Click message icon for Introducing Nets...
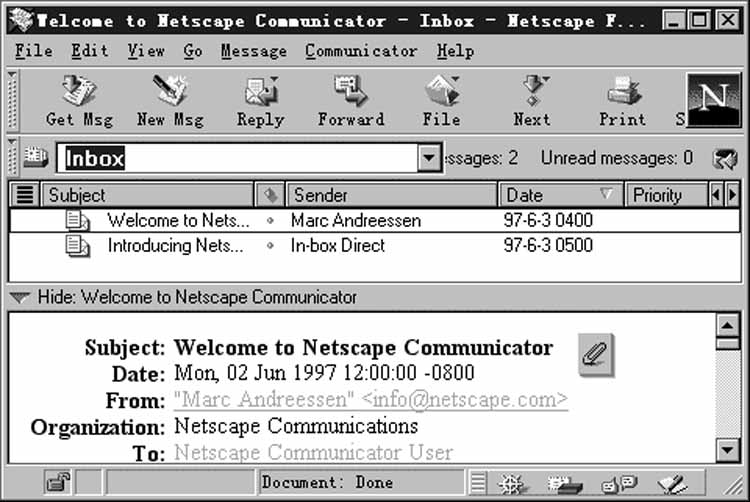Viewport: 750px width, 502px height. click(x=77, y=246)
